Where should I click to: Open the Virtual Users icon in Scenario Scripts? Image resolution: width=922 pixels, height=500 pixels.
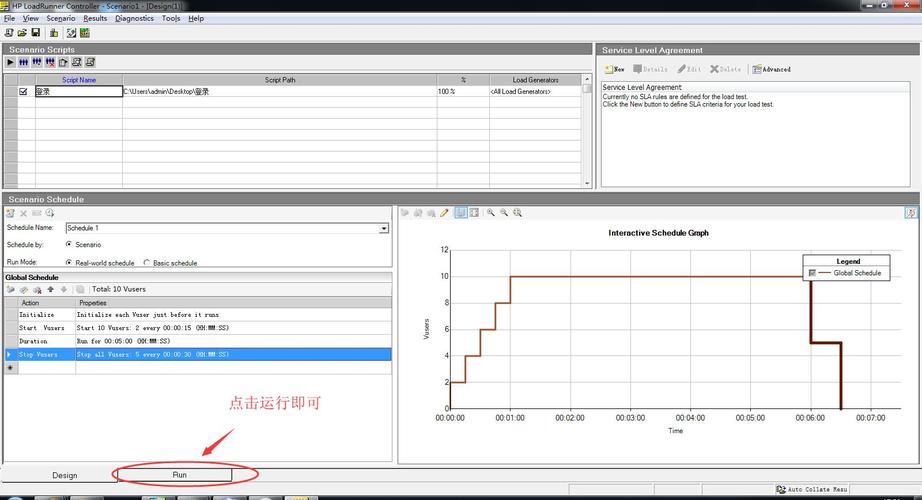(x=24, y=62)
